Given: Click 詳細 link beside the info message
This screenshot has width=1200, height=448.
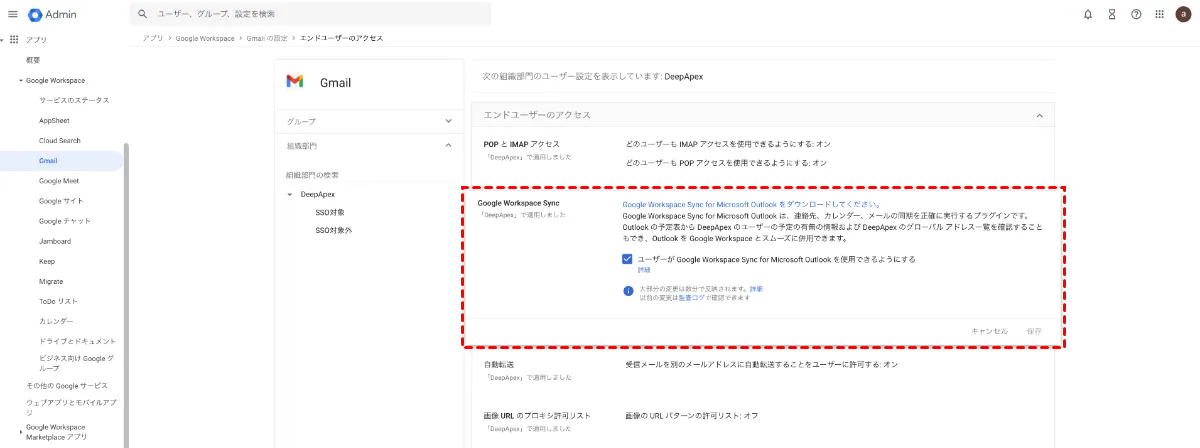Looking at the screenshot, I should [x=756, y=288].
